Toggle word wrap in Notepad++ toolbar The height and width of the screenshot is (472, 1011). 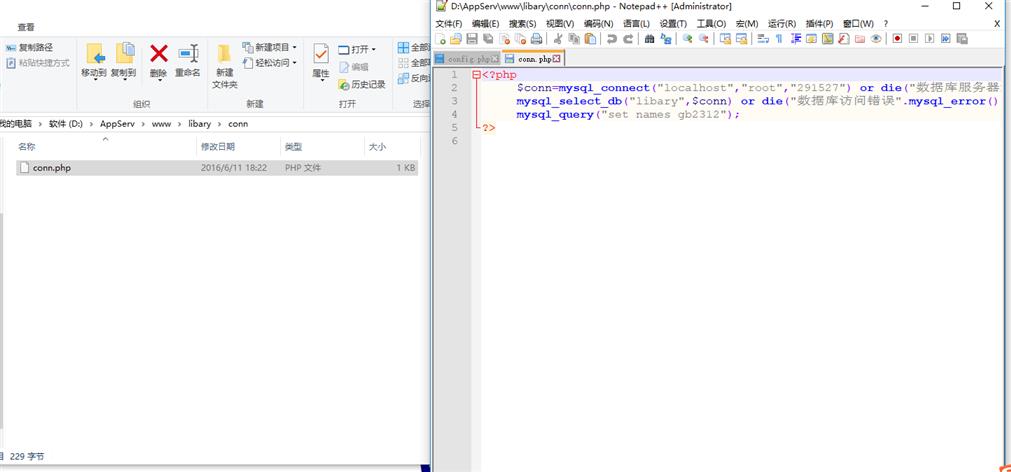point(762,39)
